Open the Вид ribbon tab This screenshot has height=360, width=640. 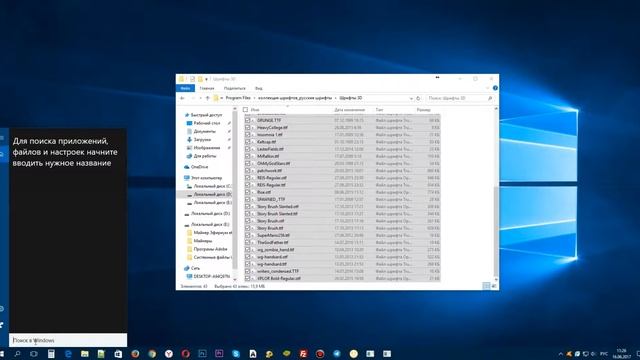click(259, 88)
